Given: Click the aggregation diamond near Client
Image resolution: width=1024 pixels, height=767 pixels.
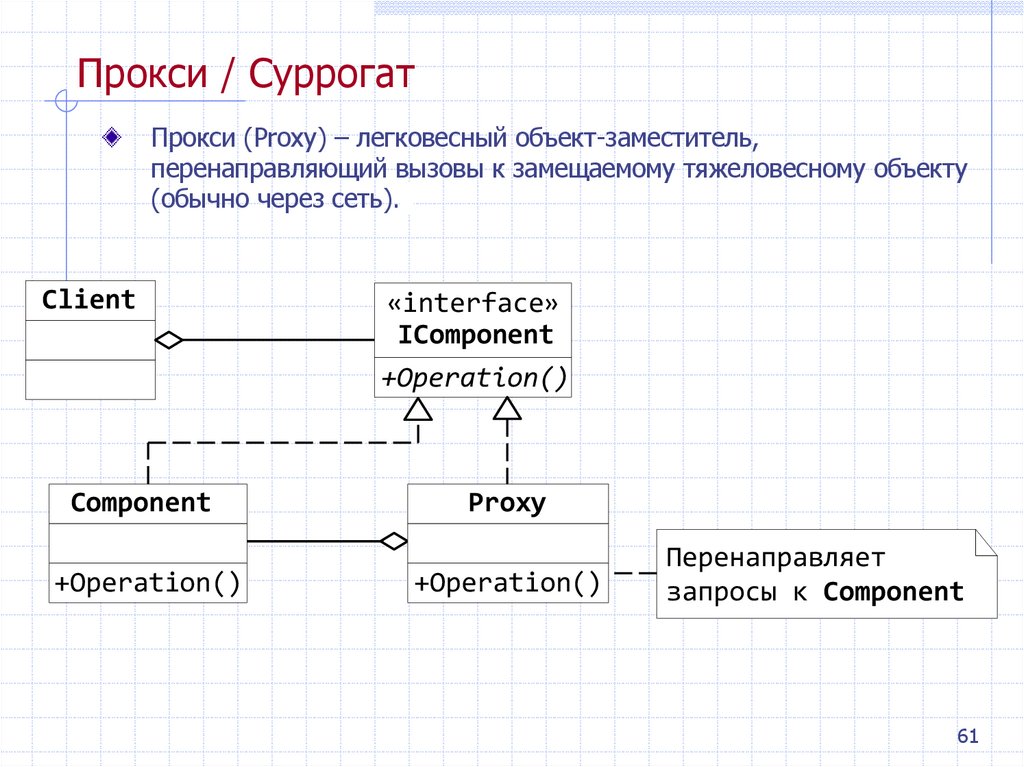Looking at the screenshot, I should [x=168, y=340].
